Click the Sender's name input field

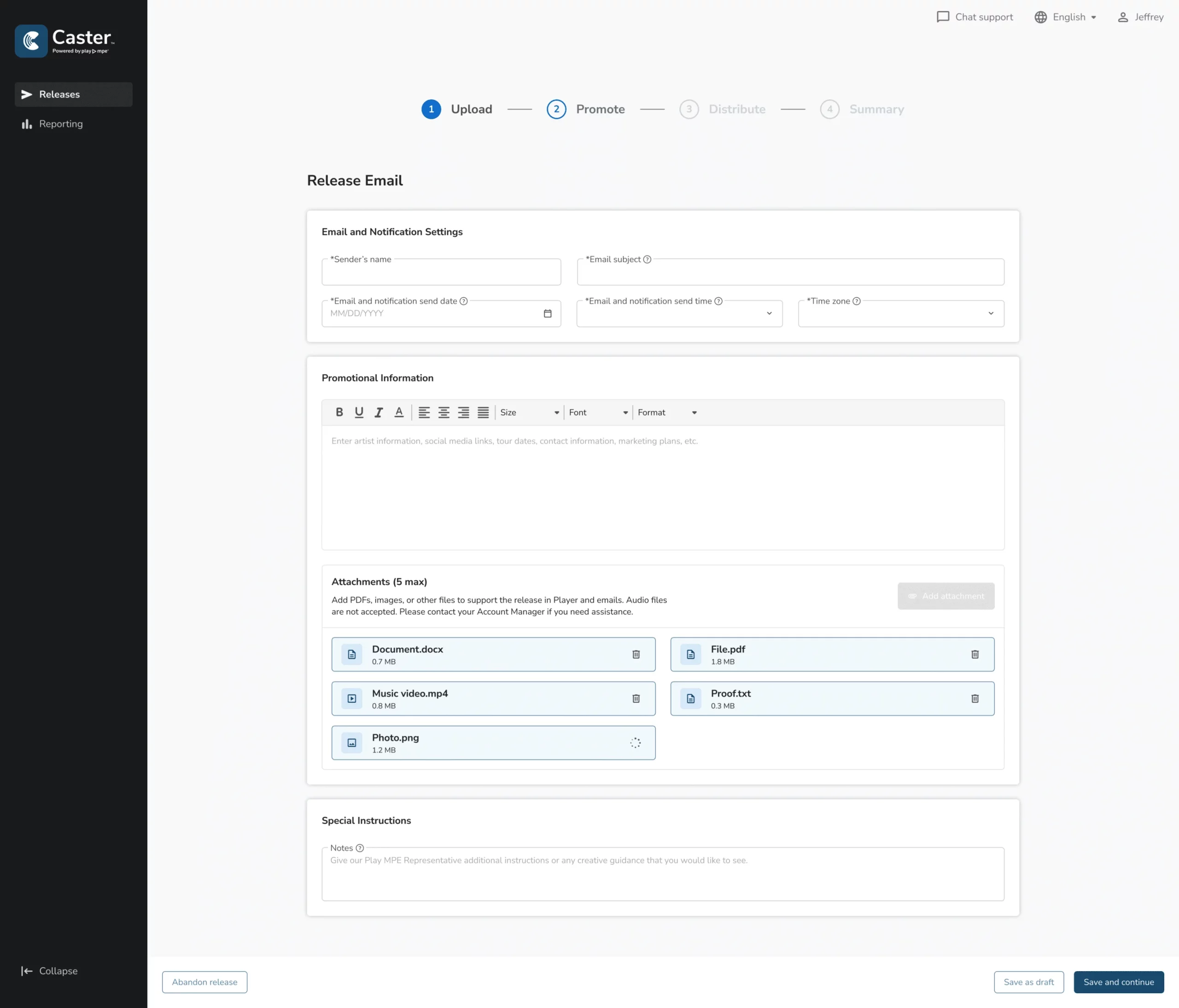(441, 273)
